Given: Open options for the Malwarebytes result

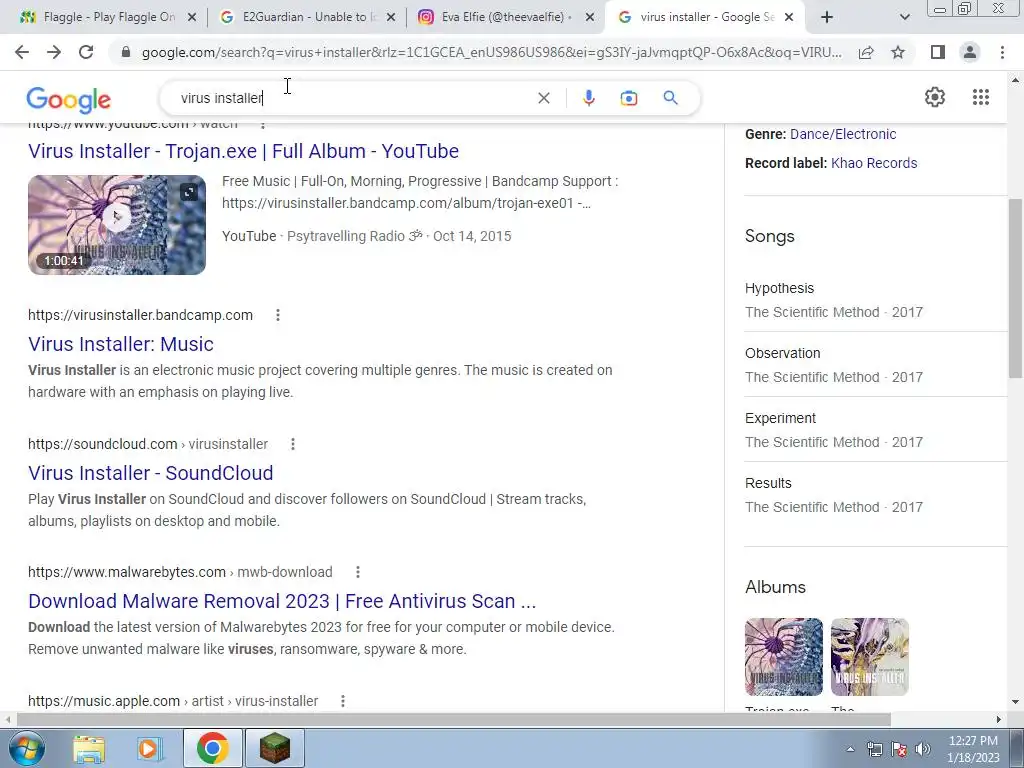Looking at the screenshot, I should (x=357, y=572).
